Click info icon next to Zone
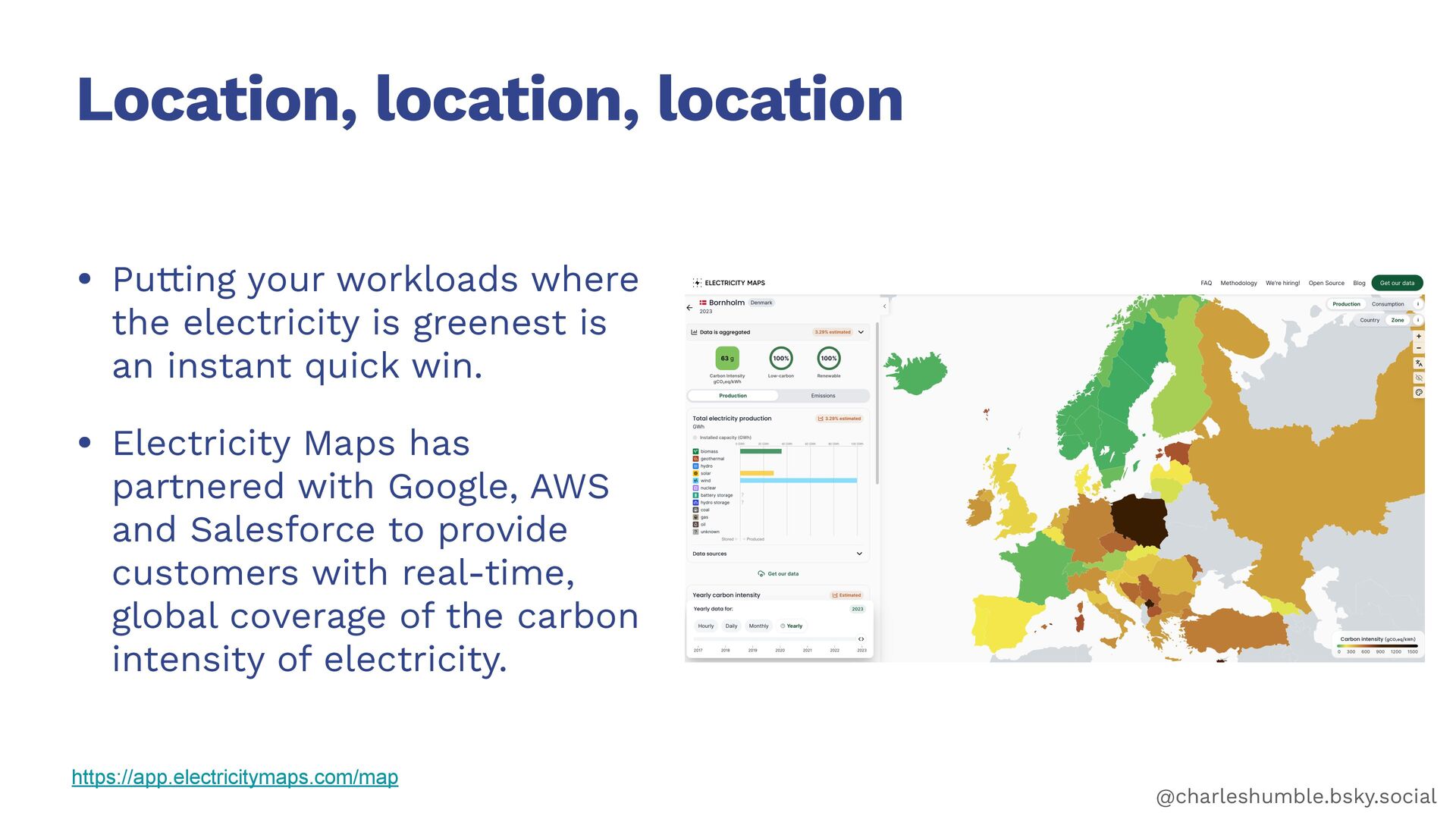The width and height of the screenshot is (1456, 819). point(1418,320)
